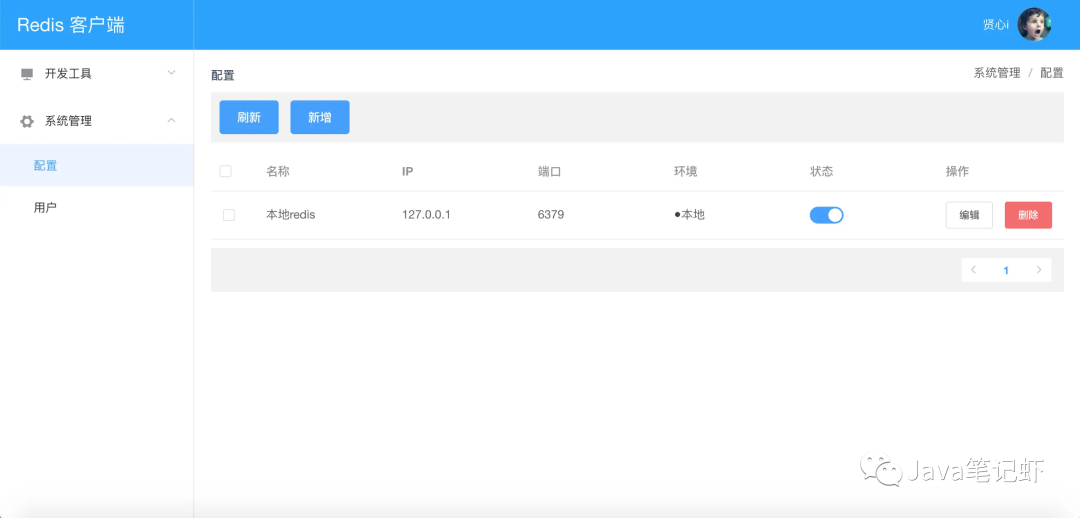
Task: Toggle the 状态 switch for 本地redis
Action: point(827,215)
